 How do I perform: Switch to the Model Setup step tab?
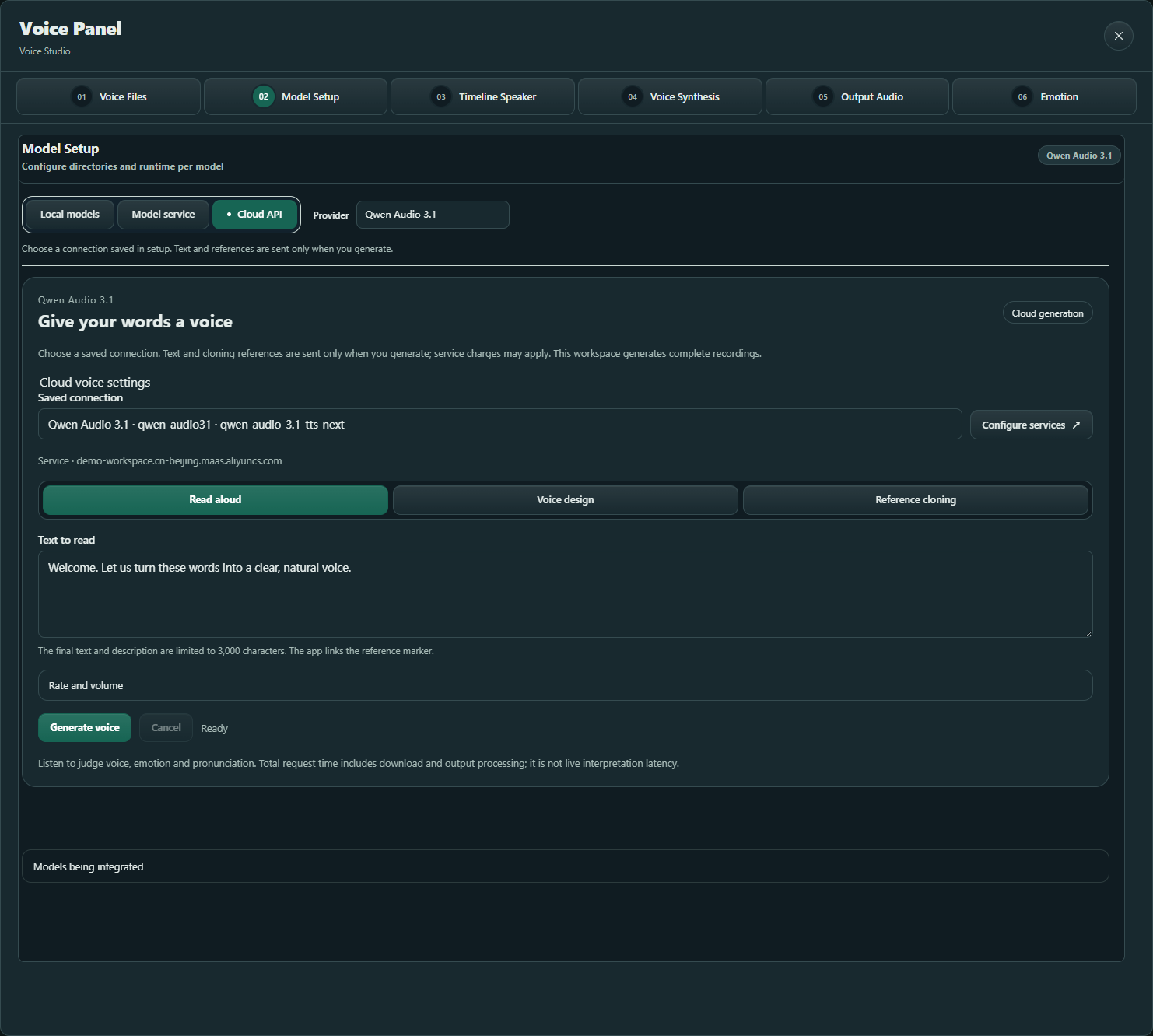coord(296,96)
